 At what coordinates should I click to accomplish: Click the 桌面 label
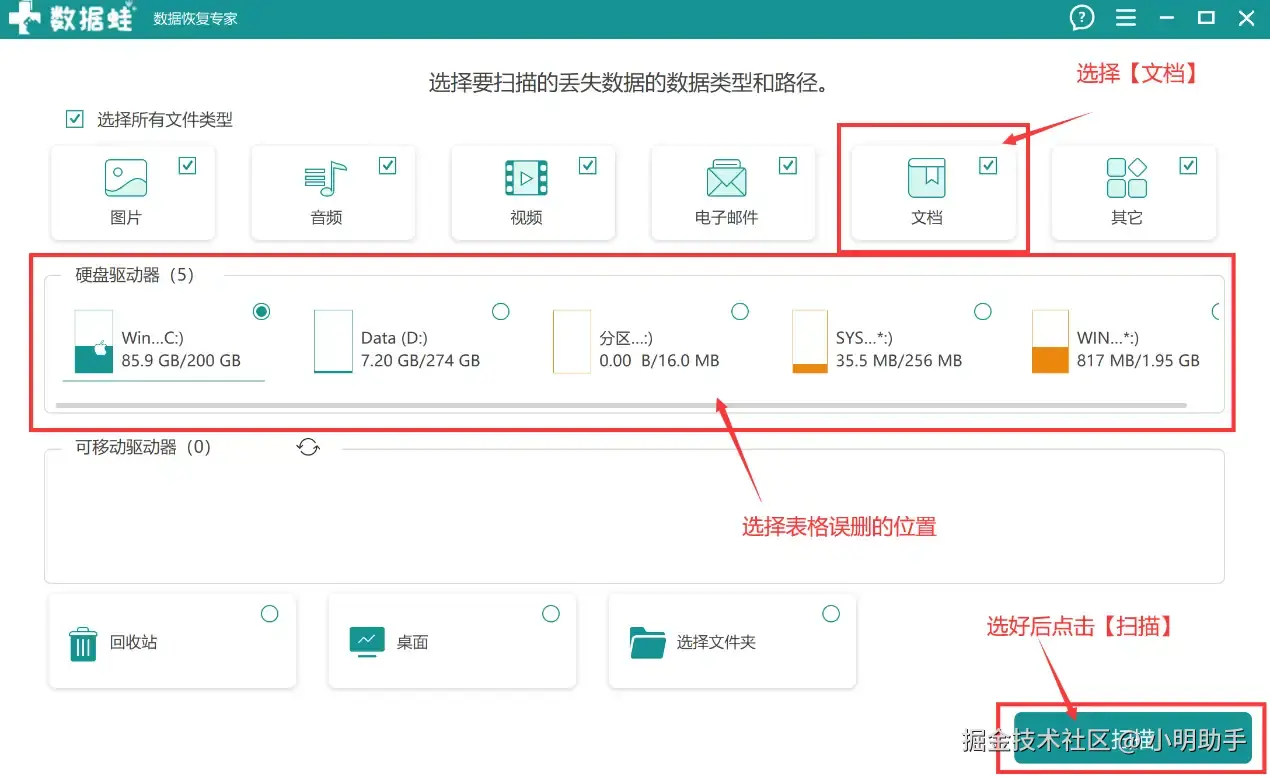coord(412,642)
